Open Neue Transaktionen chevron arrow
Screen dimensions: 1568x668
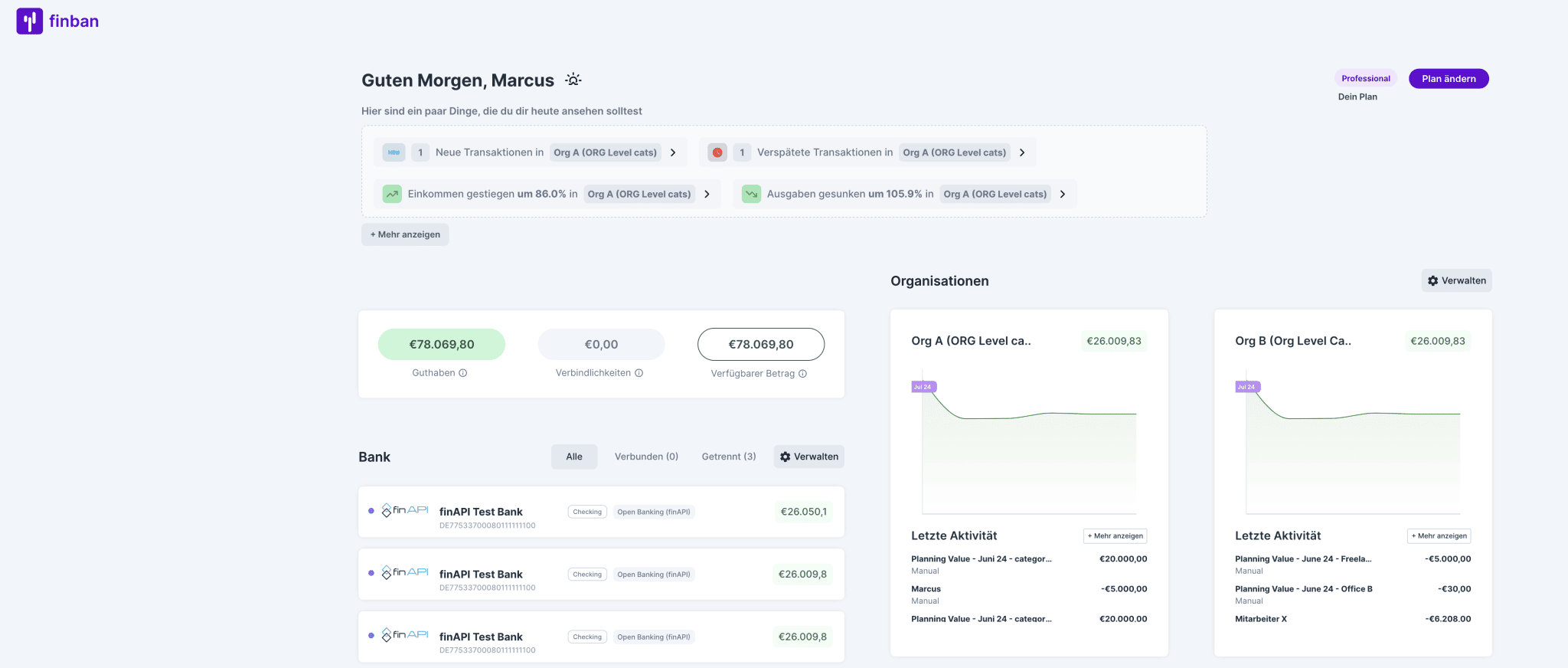[673, 152]
